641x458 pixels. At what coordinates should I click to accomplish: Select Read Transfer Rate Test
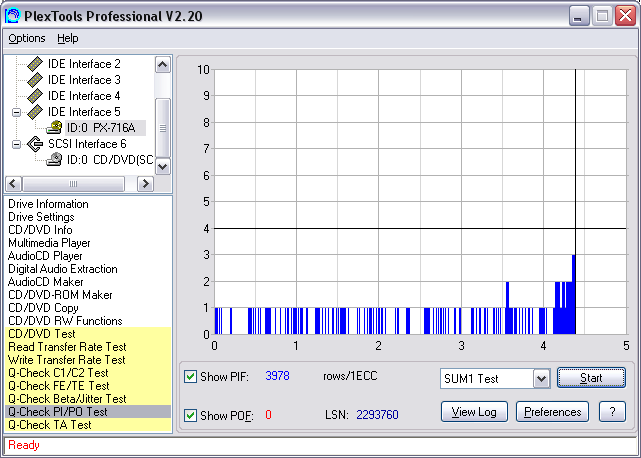click(88, 347)
